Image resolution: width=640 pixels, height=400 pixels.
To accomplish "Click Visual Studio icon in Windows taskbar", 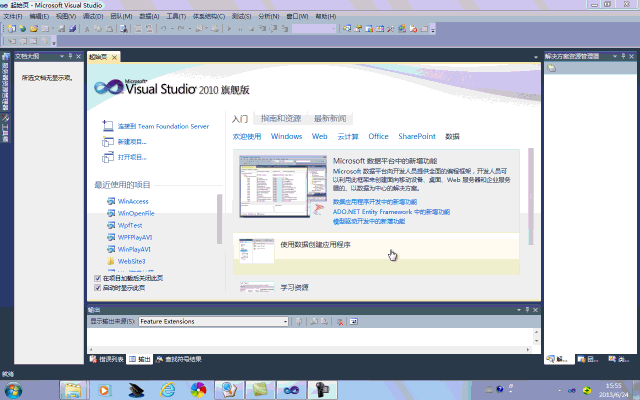I will pyautogui.click(x=291, y=390).
